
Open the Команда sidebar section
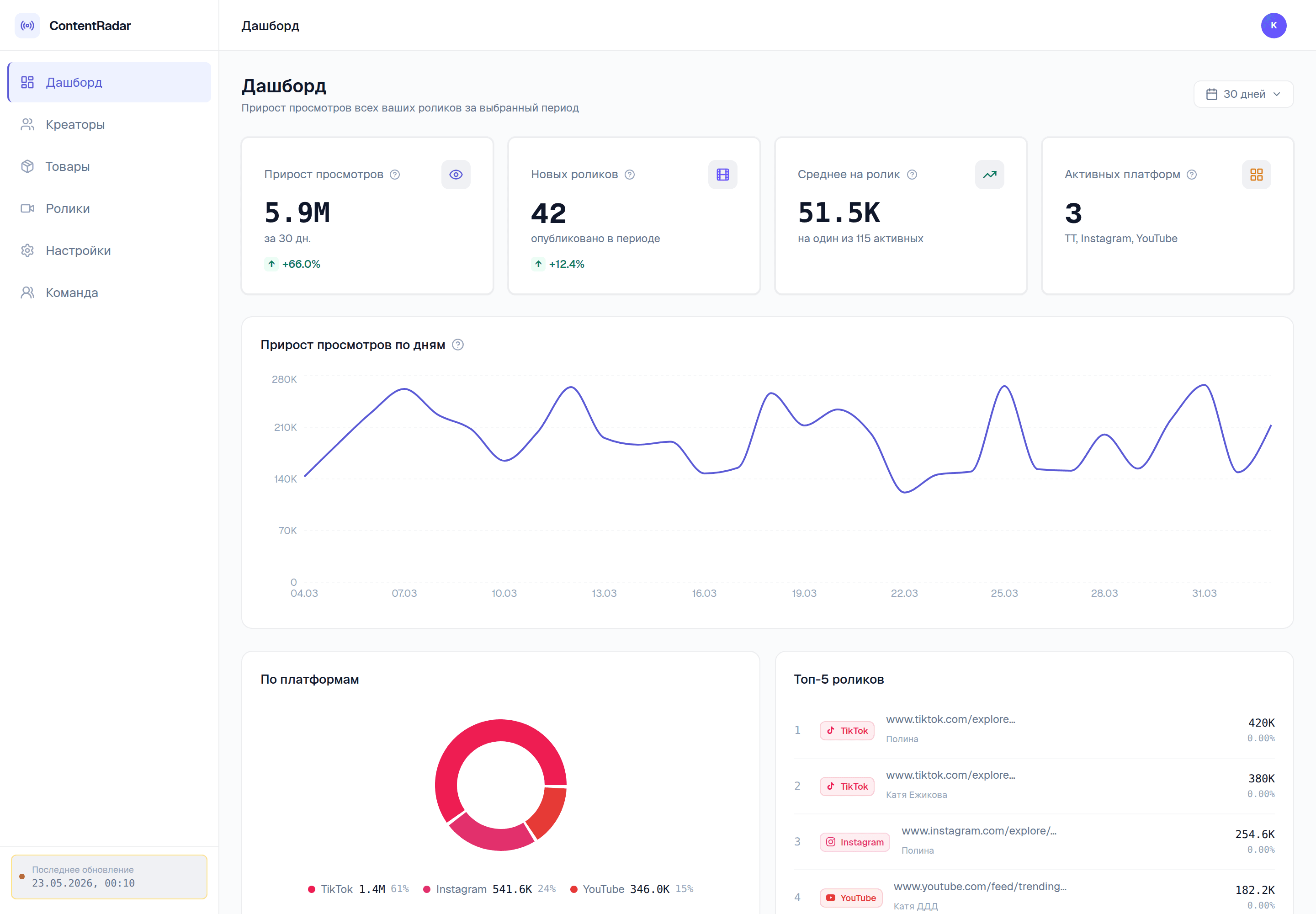109,292
